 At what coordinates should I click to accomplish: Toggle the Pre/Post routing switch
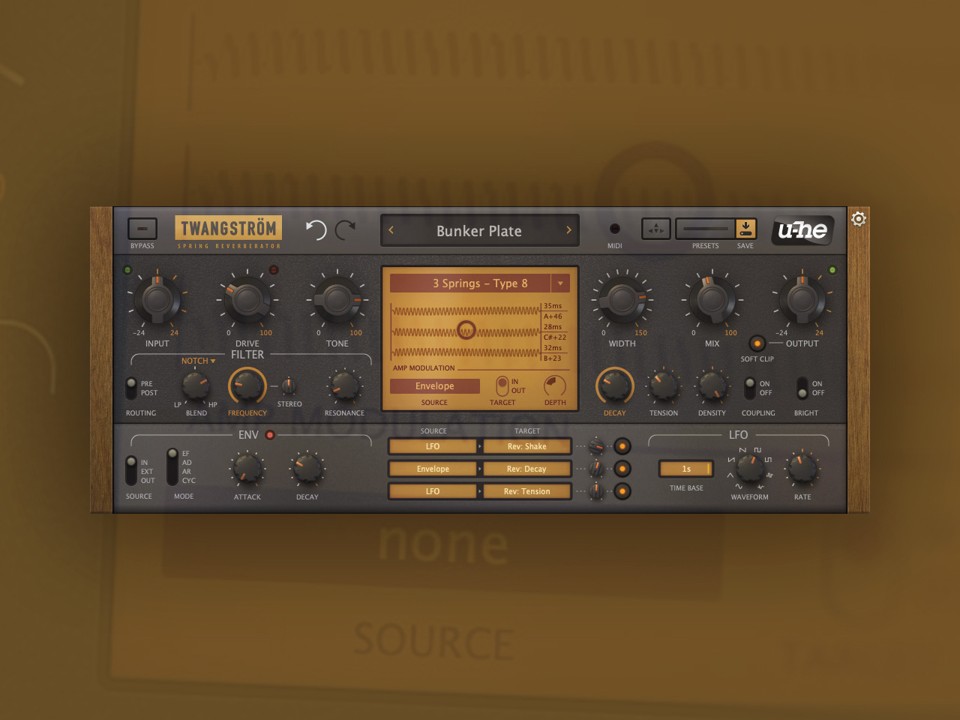pos(131,388)
